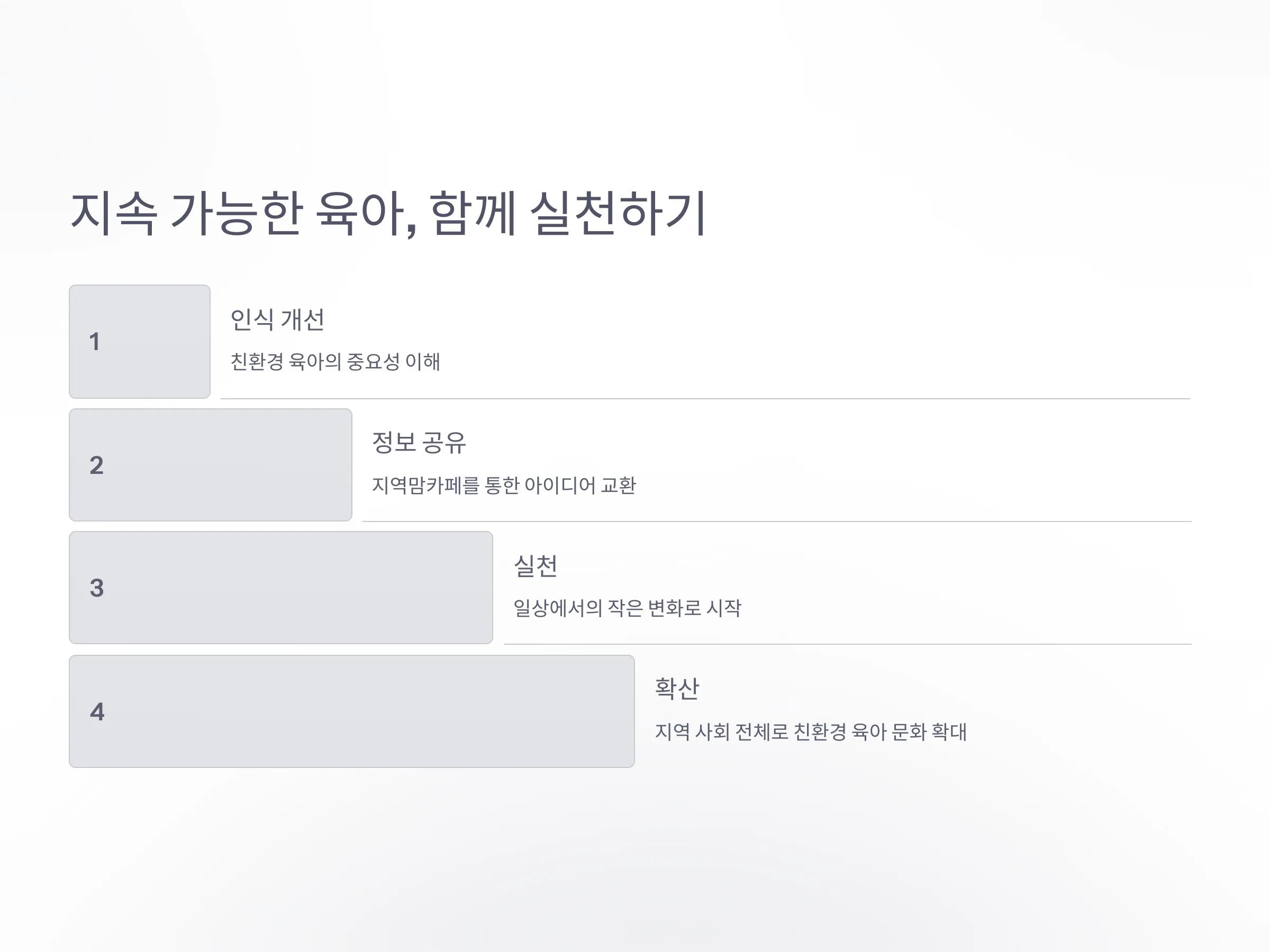1270x952 pixels.
Task: Click the number 1 label
Action: tap(95, 342)
